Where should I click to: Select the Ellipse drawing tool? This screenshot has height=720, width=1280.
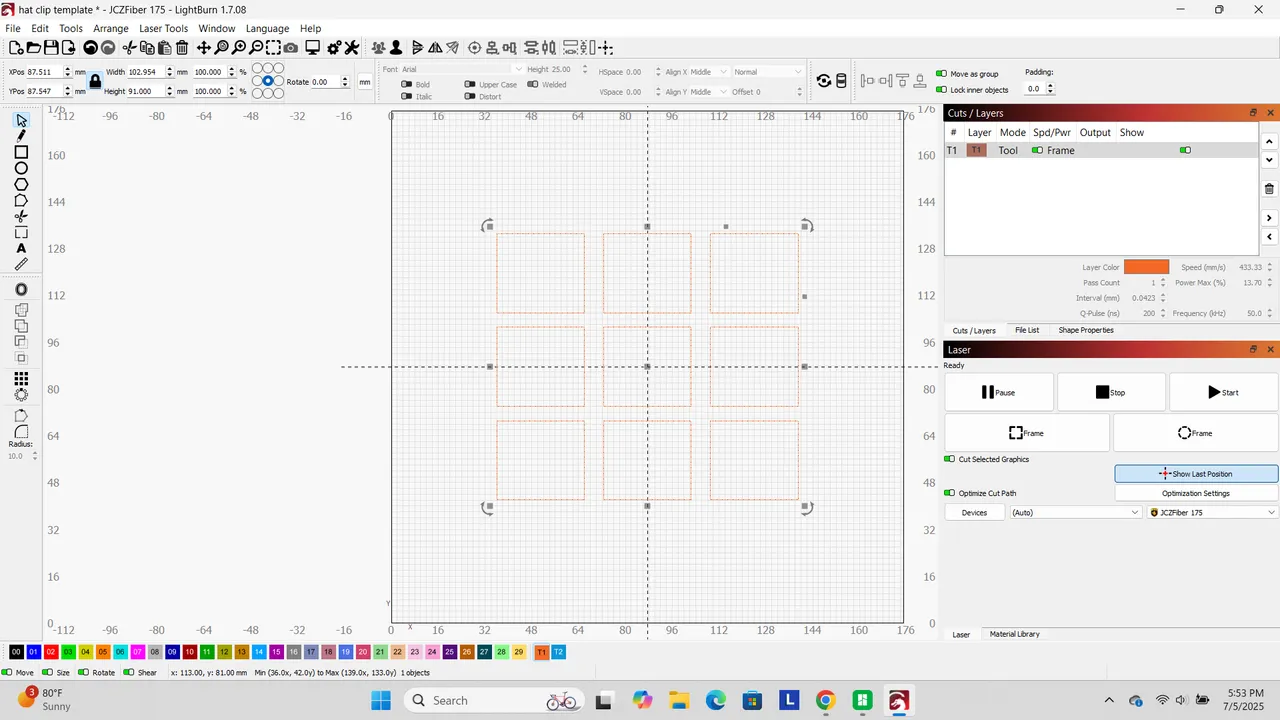[x=21, y=168]
